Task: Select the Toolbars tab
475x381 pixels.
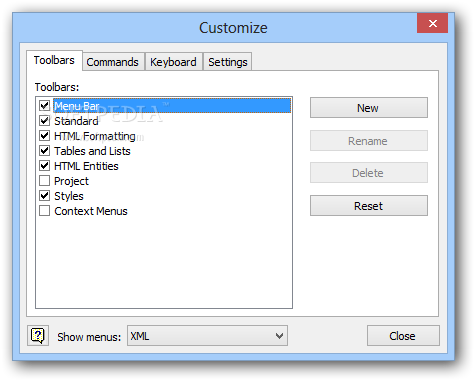Action: tap(54, 60)
